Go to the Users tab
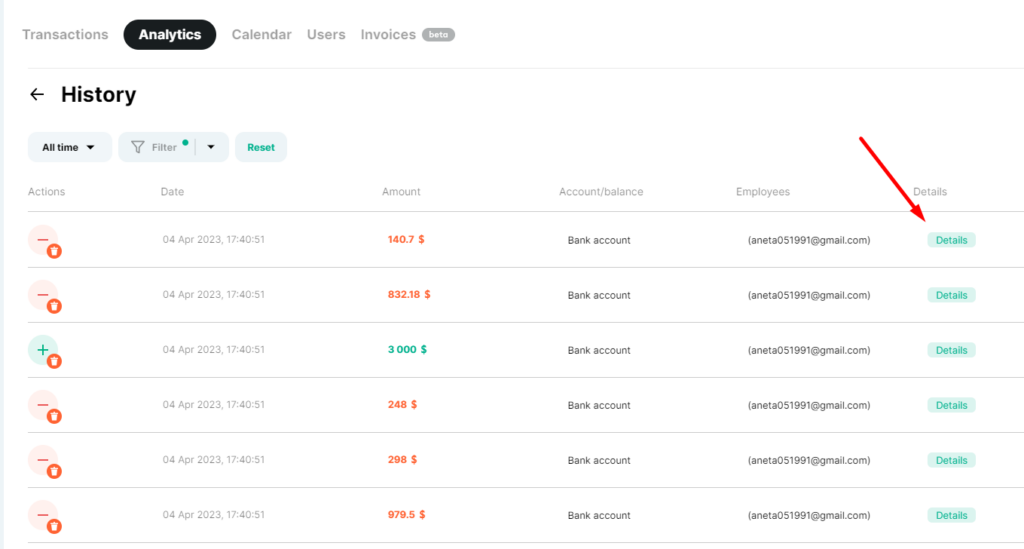This screenshot has height=549, width=1024. tap(326, 35)
